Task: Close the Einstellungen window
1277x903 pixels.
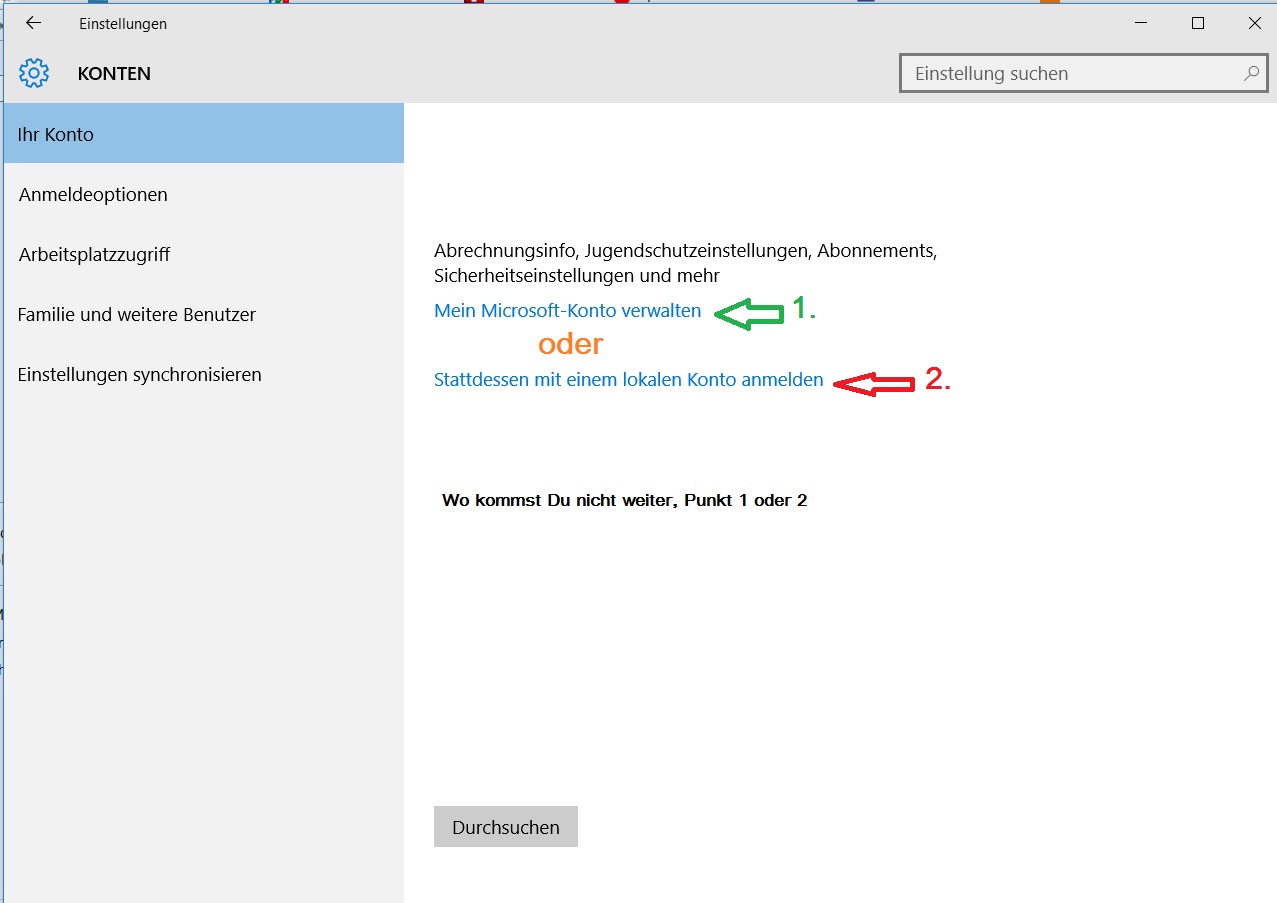Action: (1254, 23)
